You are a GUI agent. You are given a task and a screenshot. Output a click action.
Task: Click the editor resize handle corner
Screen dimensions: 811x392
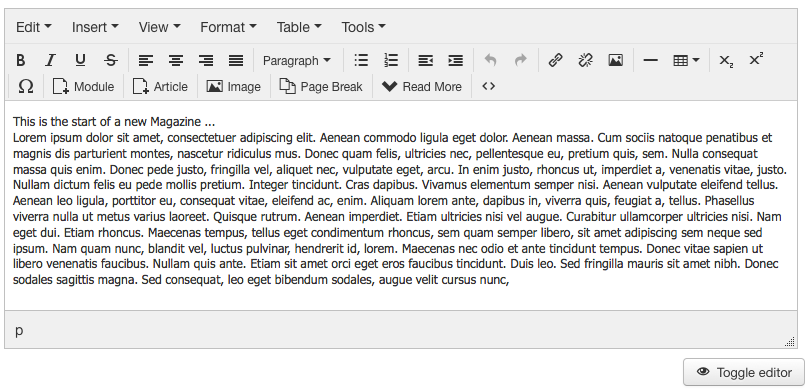coord(790,341)
